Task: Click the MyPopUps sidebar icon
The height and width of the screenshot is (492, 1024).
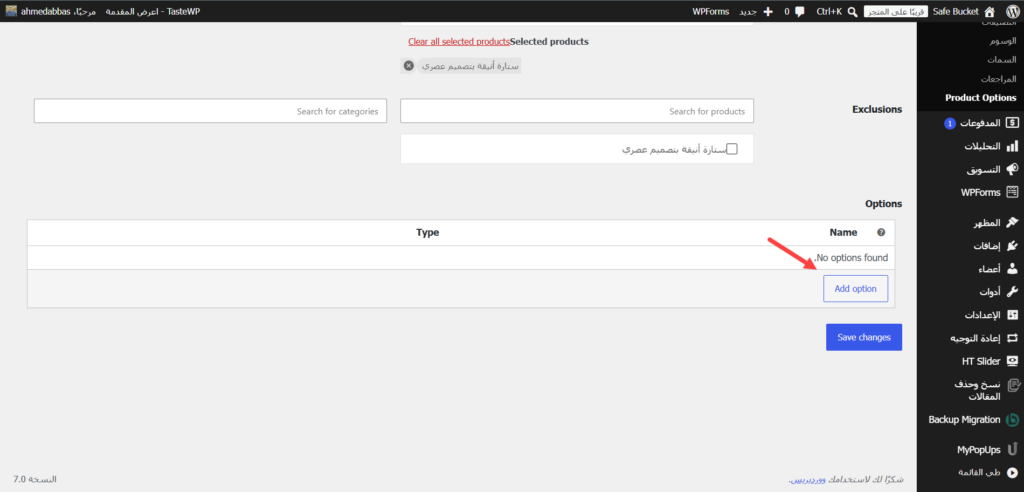Action: tap(1012, 450)
